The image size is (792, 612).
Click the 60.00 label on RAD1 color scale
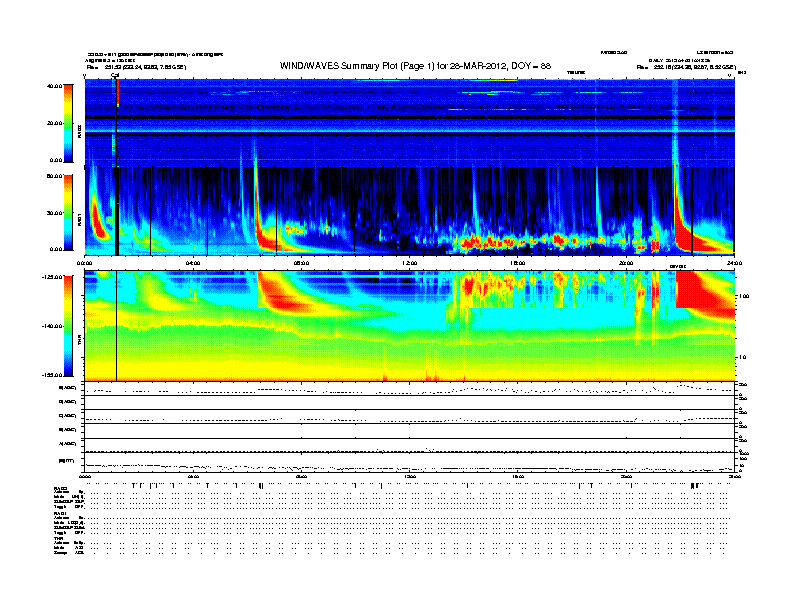pyautogui.click(x=54, y=176)
